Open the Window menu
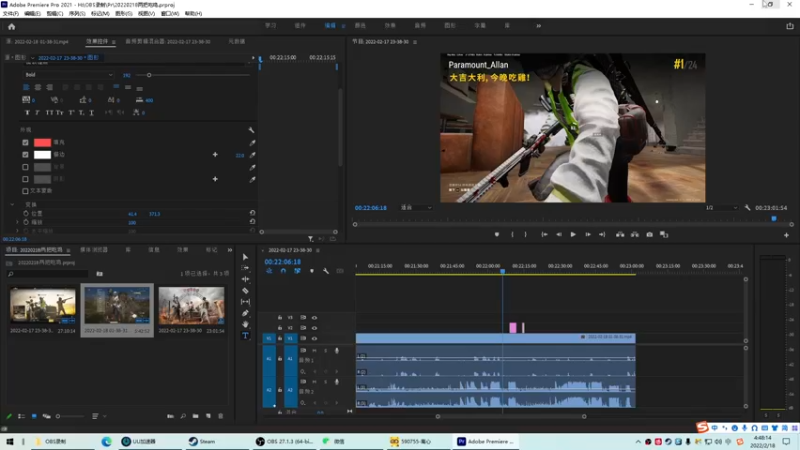 tap(170, 14)
